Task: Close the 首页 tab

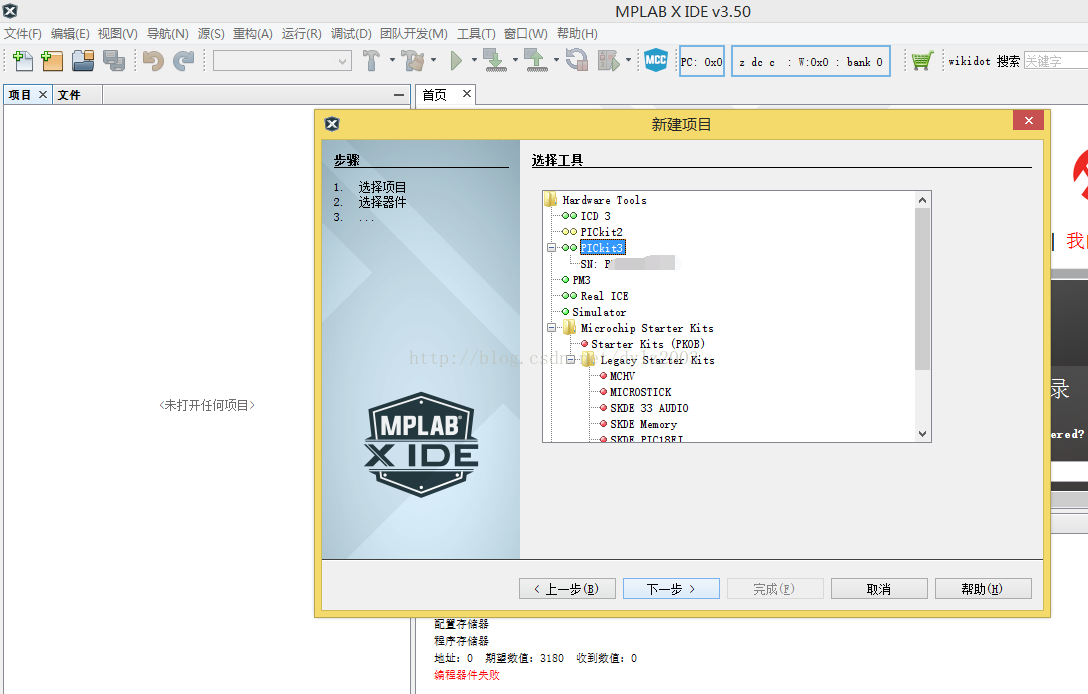Action: tap(467, 94)
